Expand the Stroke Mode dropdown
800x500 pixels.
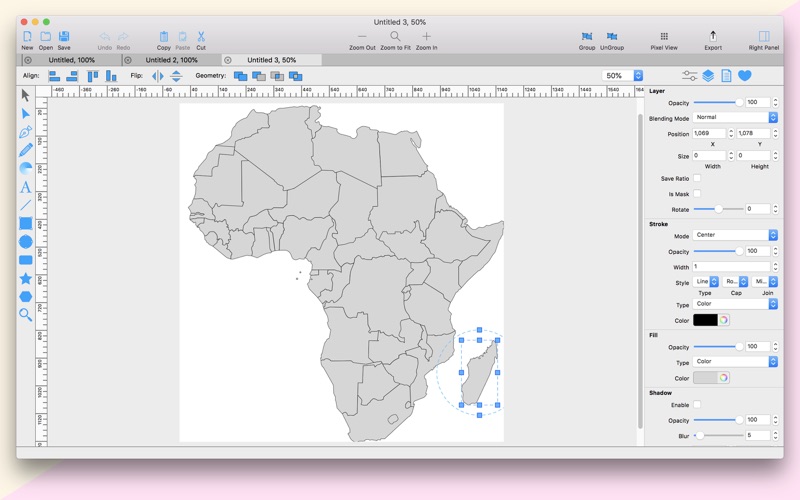(x=735, y=235)
